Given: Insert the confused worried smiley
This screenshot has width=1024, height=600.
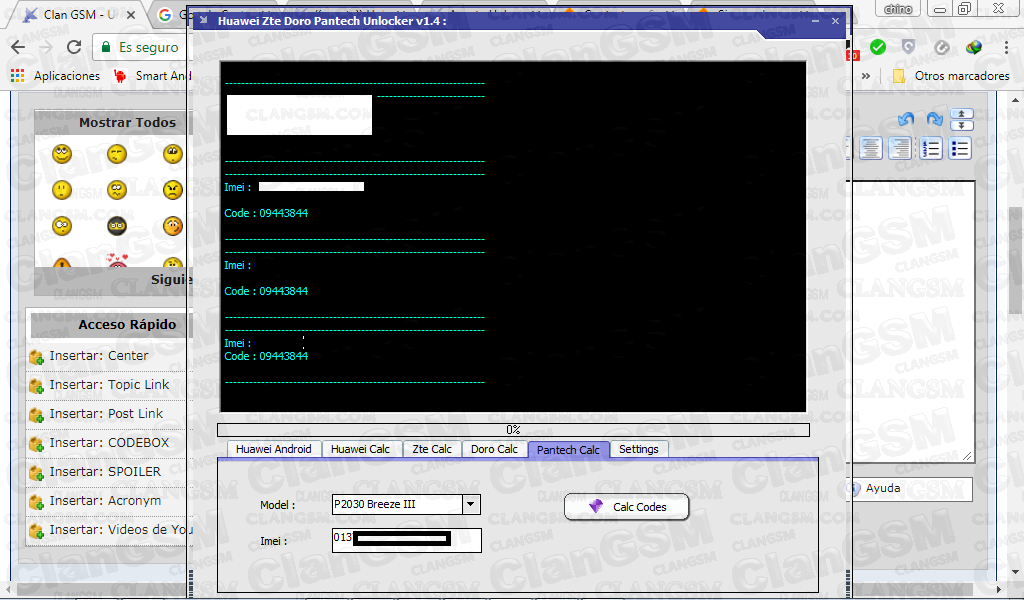Looking at the screenshot, I should (117, 190).
